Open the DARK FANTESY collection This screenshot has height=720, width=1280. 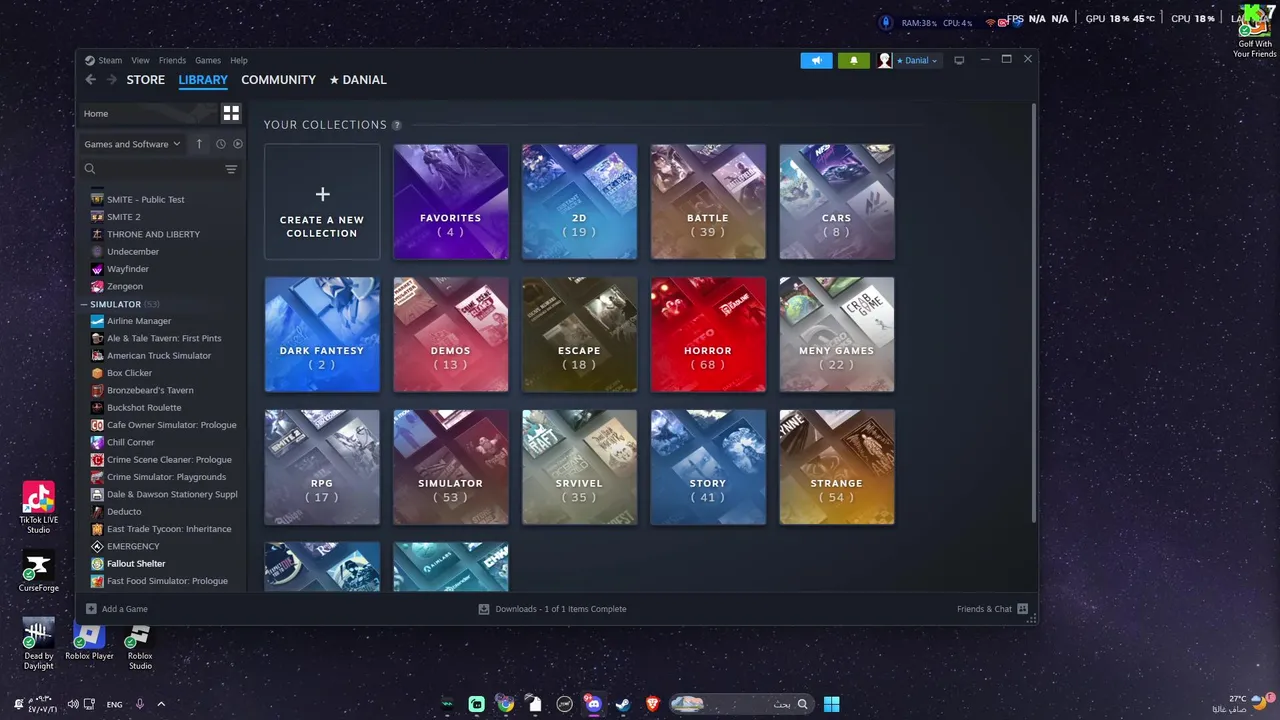pyautogui.click(x=322, y=335)
